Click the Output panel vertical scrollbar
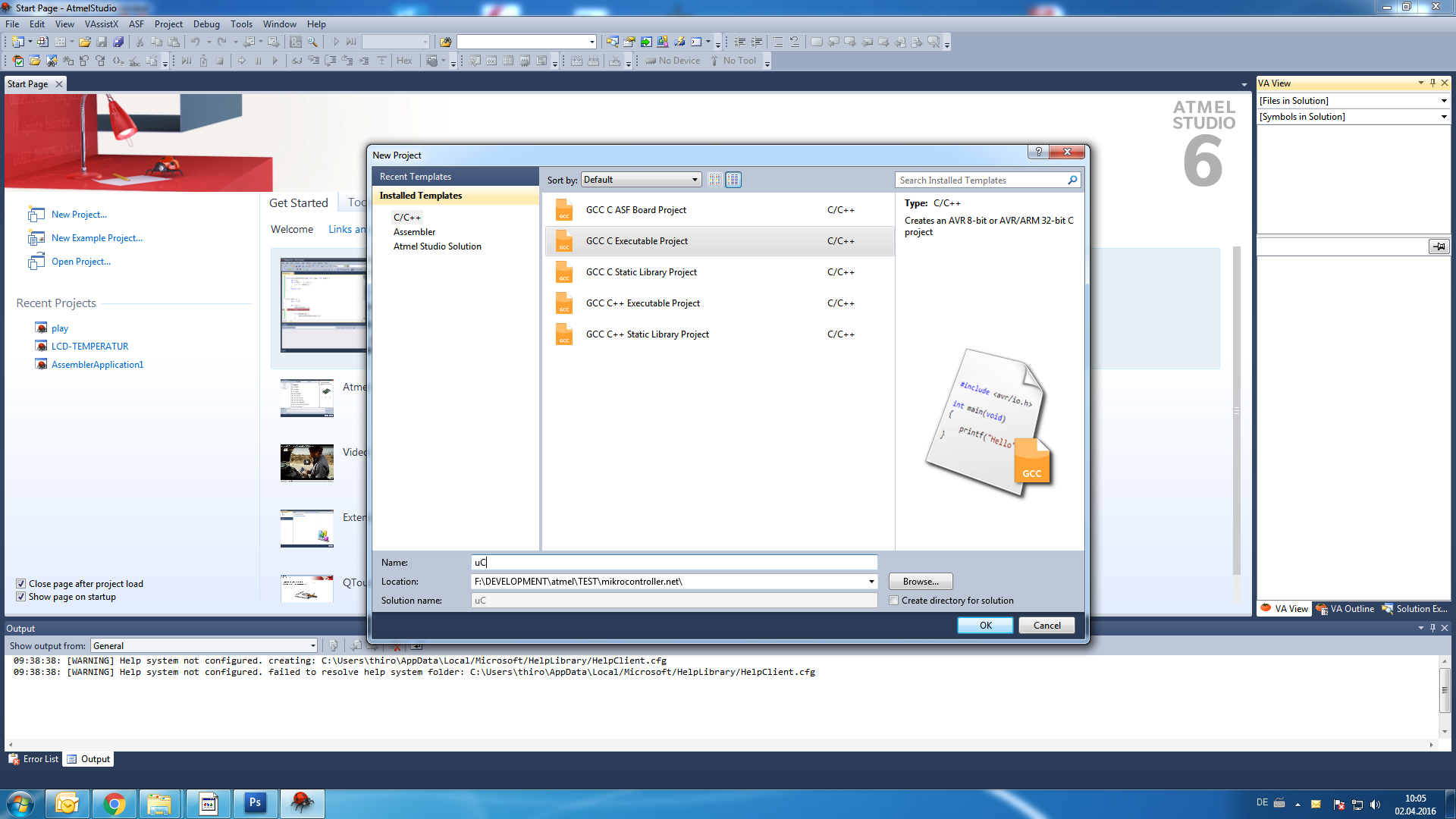 click(1445, 695)
